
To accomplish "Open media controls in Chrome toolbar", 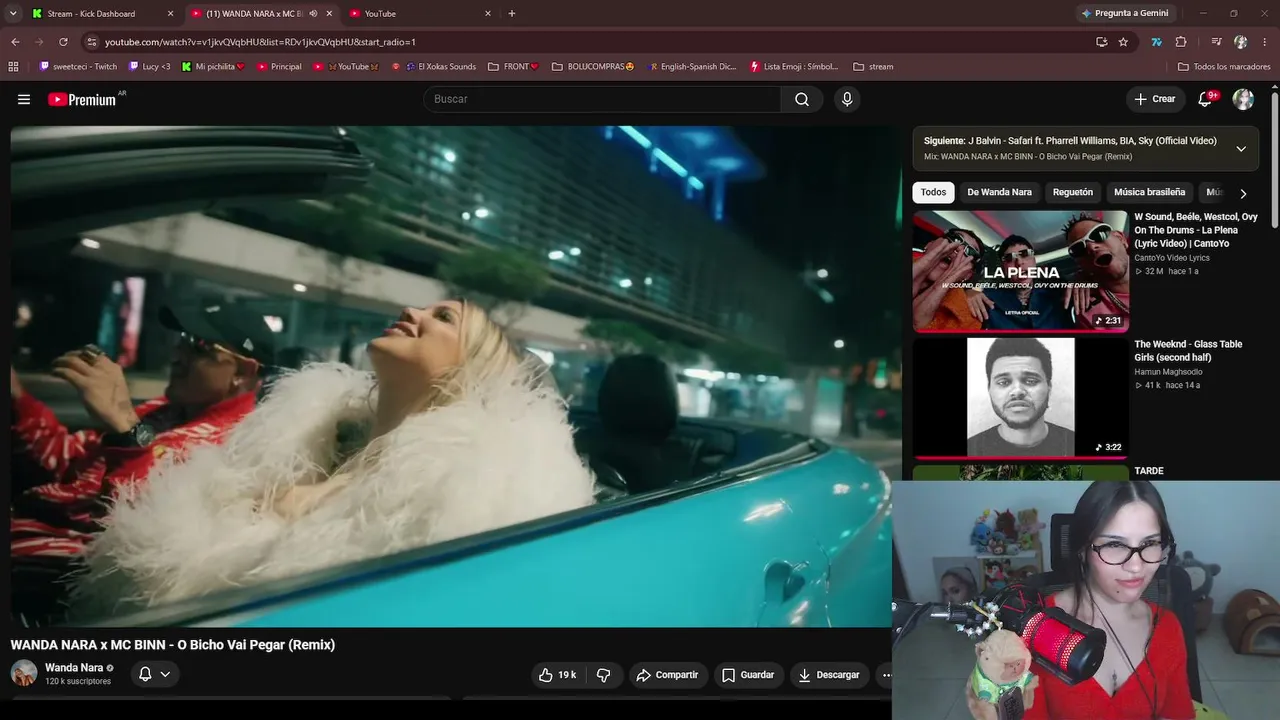I will click(x=1216, y=42).
